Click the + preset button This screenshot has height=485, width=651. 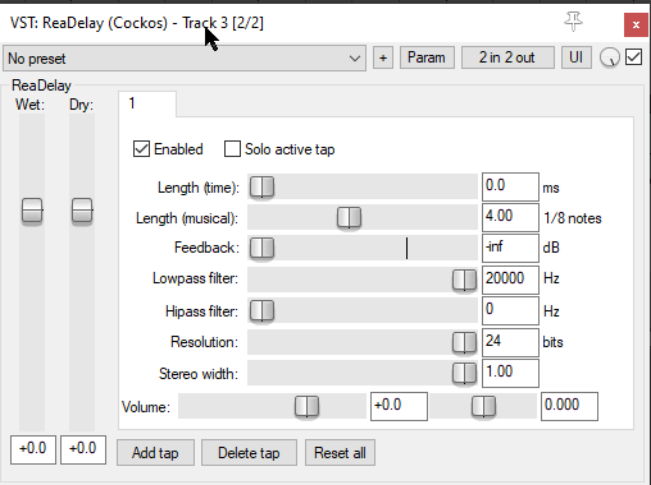(x=383, y=58)
